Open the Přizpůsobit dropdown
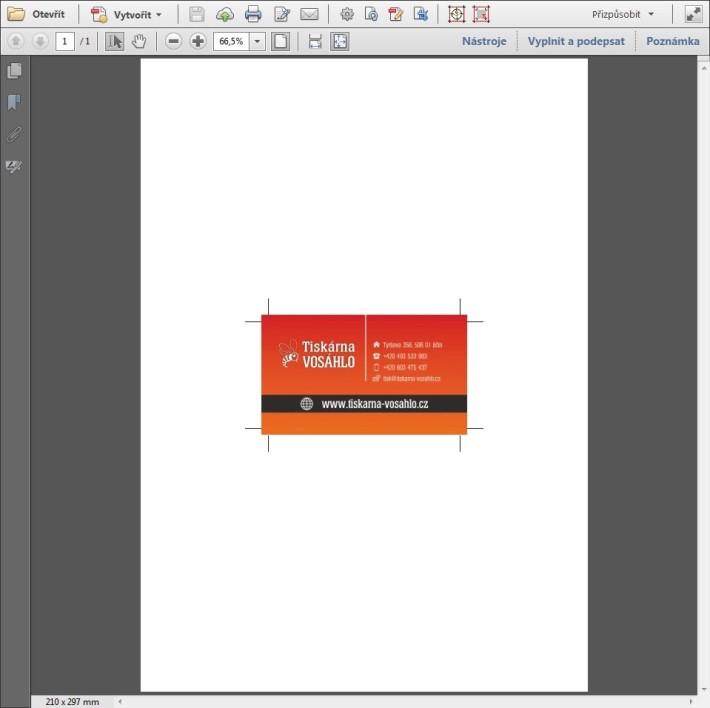The height and width of the screenshot is (708, 710). tap(623, 14)
